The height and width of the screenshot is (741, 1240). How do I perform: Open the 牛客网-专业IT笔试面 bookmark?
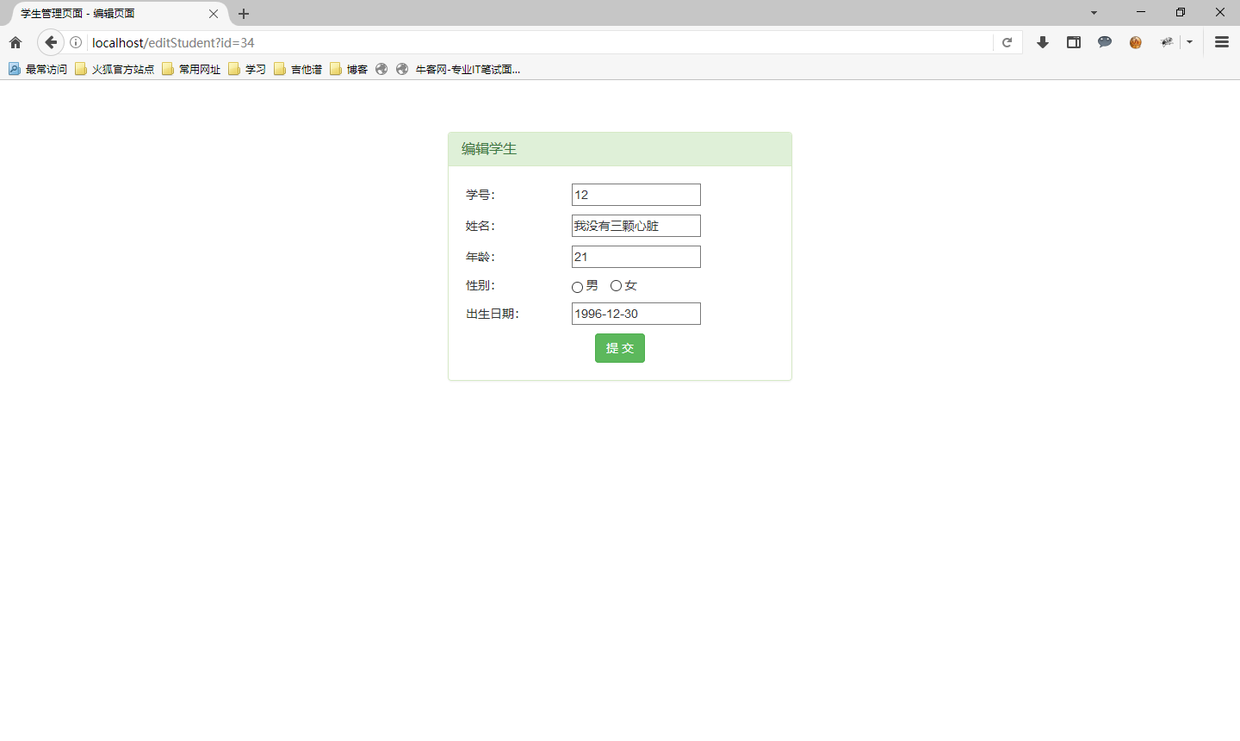coord(458,69)
